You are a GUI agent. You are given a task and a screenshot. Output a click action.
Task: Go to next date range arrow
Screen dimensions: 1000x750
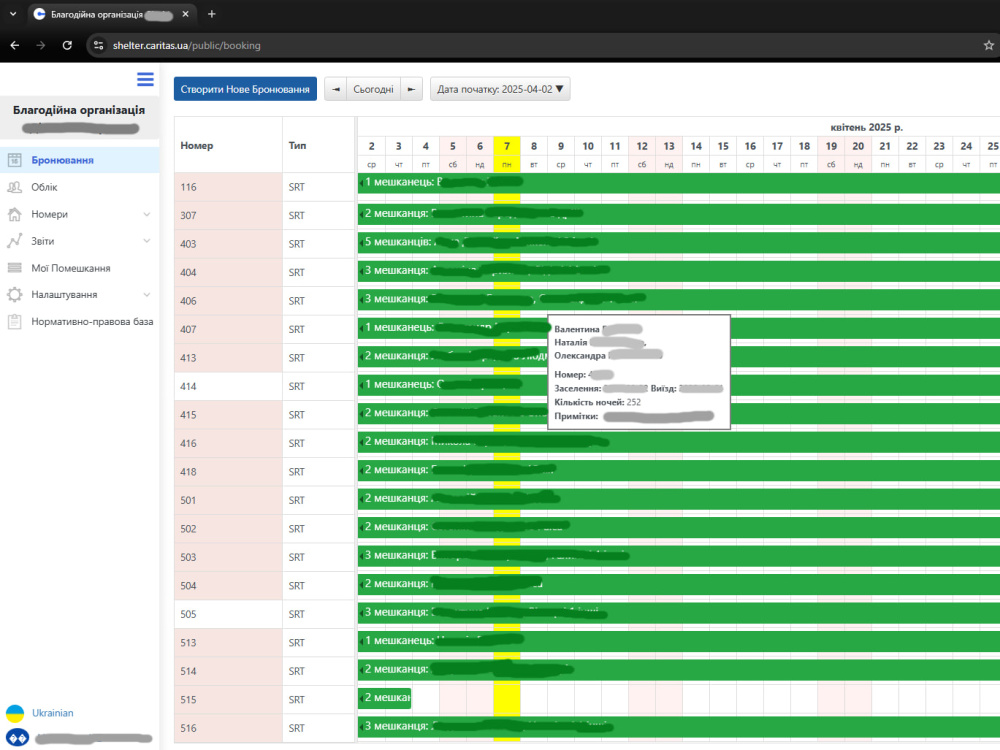coord(411,89)
